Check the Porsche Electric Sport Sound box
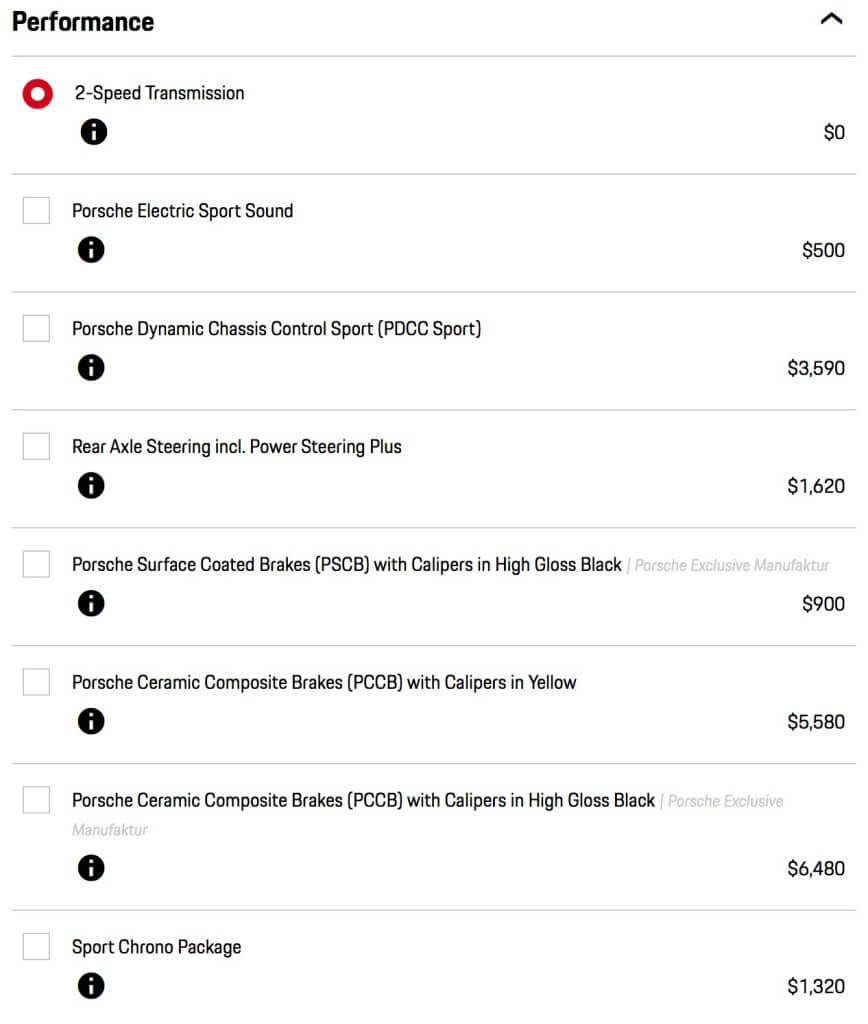Viewport: 868px width, 1024px height. 36,210
